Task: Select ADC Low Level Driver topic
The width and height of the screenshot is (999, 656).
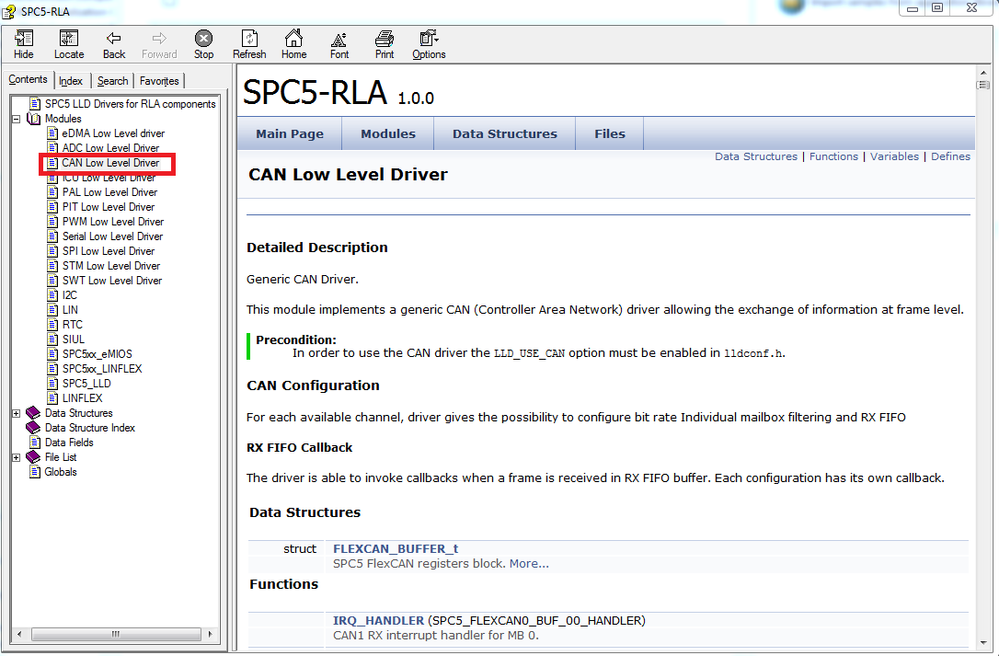Action: (x=111, y=148)
